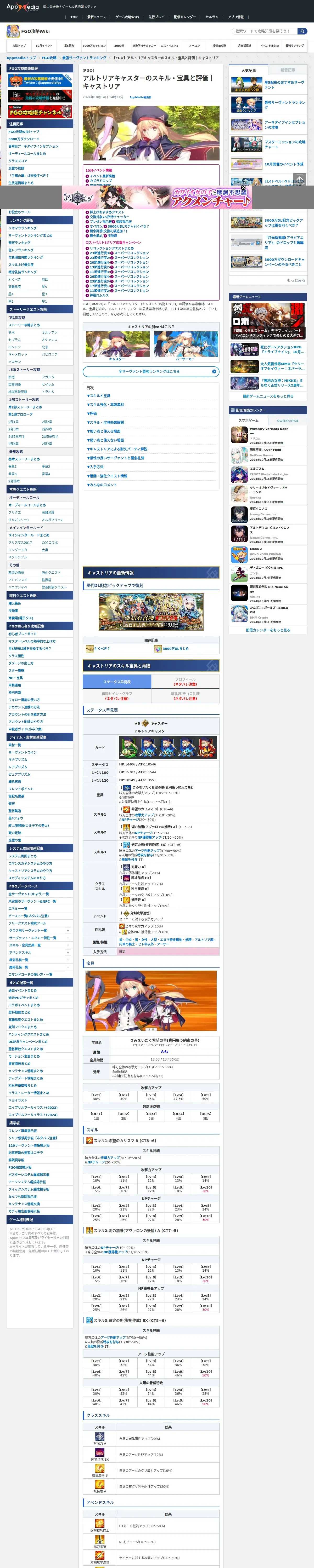Open 配信カレンダー in the top navigation
This screenshot has height=1568, width=314.
pyautogui.click(x=185, y=17)
